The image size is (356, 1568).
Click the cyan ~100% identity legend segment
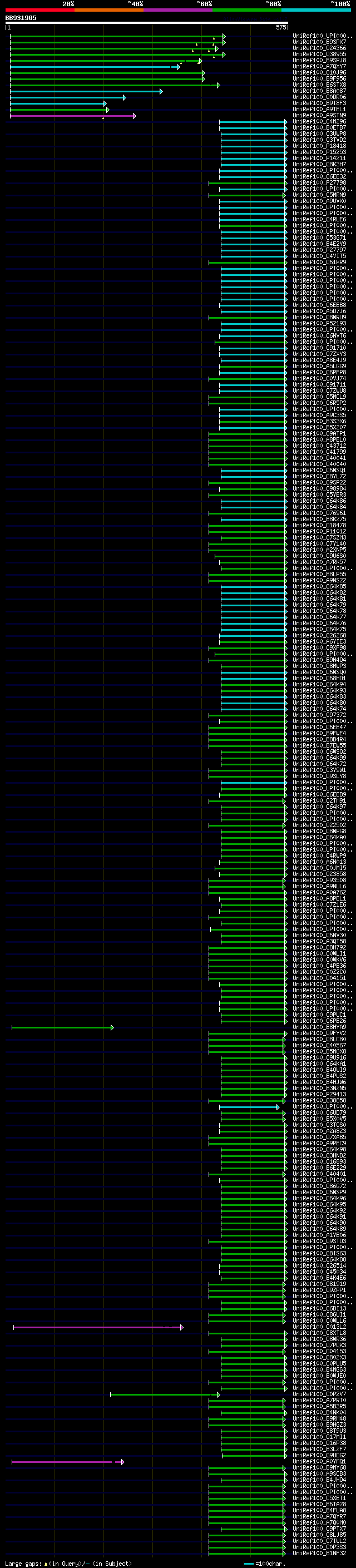317,10
